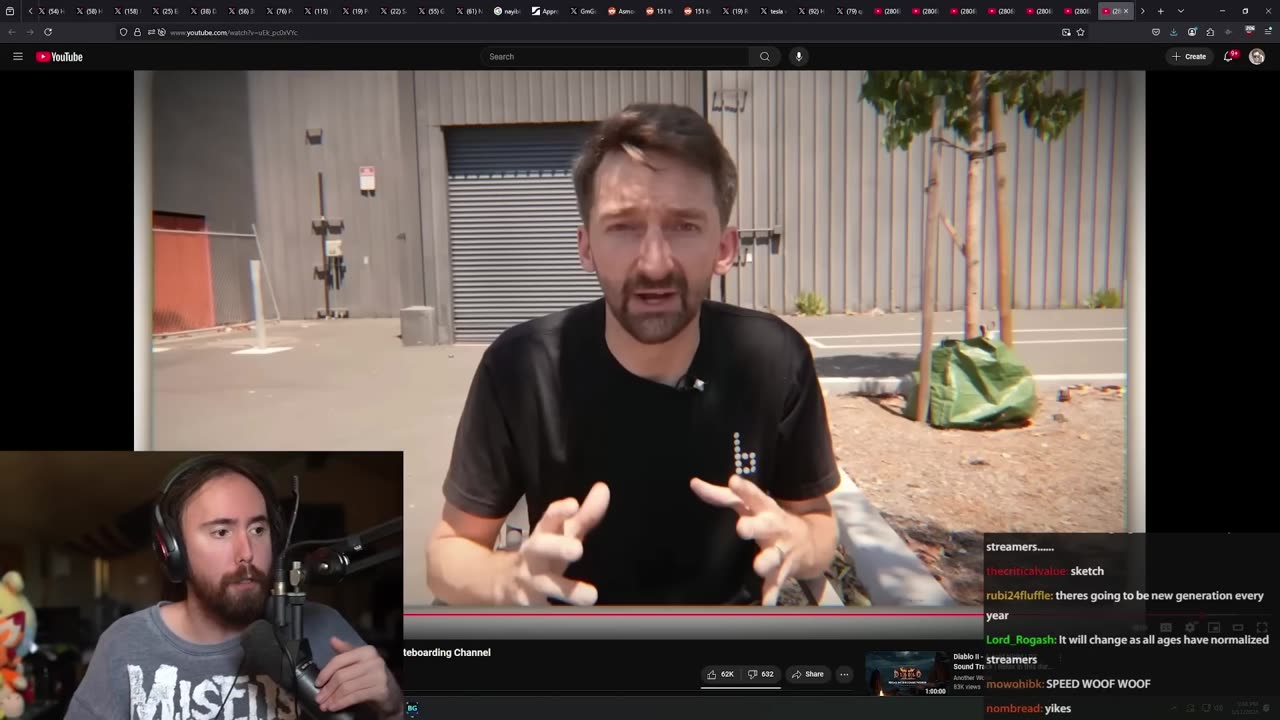Bookmark this page with the star icon
This screenshot has width=1280, height=720.
(1080, 32)
